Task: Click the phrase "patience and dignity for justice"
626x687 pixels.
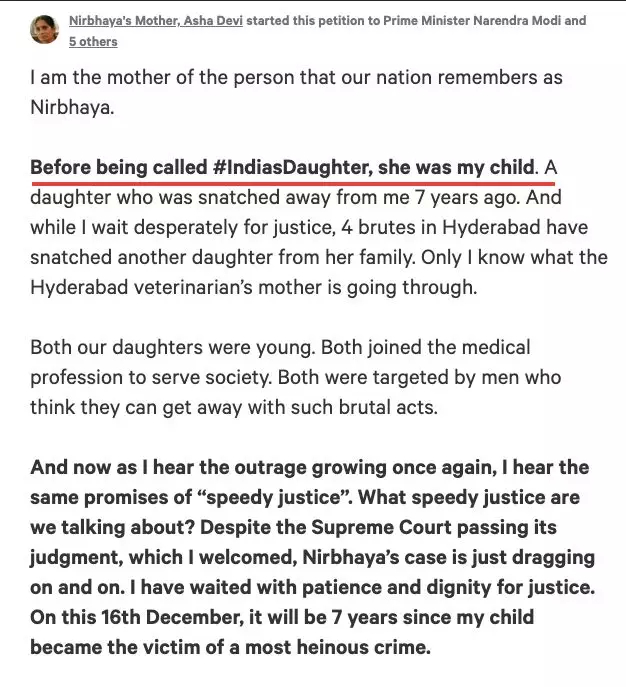Action: 449,588
